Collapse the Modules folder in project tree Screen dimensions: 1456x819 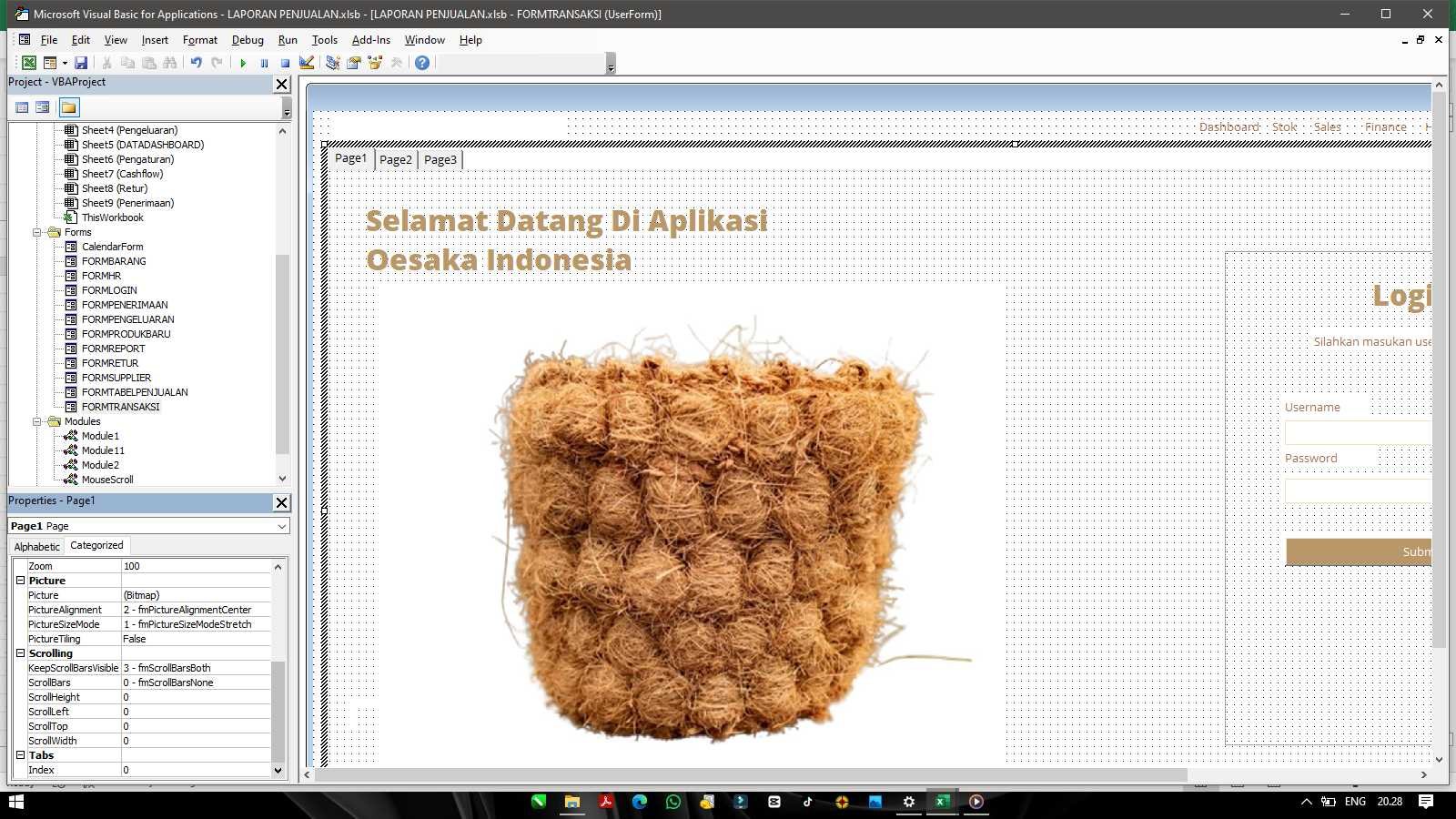[x=37, y=421]
